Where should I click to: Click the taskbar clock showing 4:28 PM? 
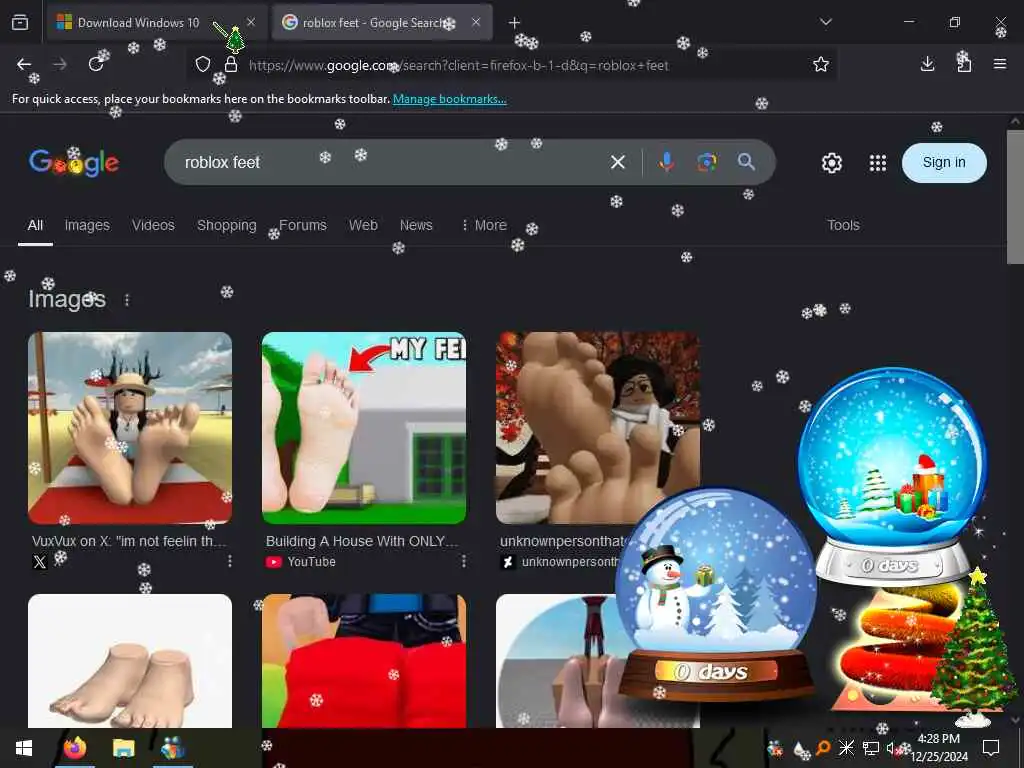coord(939,748)
